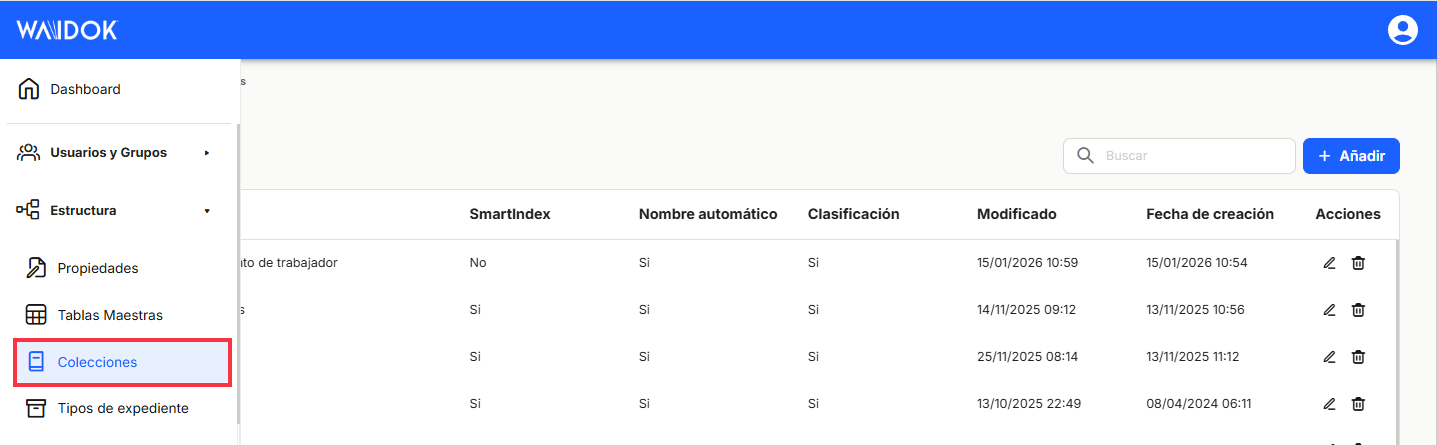Delete the row modified 15/01/2026 10:59
Screen dimensions: 1437x445
[1358, 263]
